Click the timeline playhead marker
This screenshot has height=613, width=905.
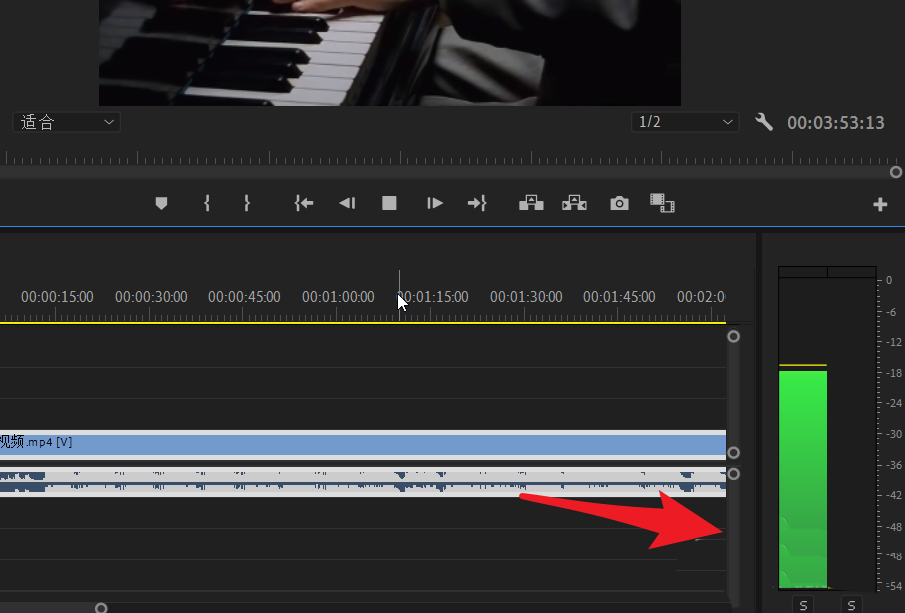(x=399, y=296)
